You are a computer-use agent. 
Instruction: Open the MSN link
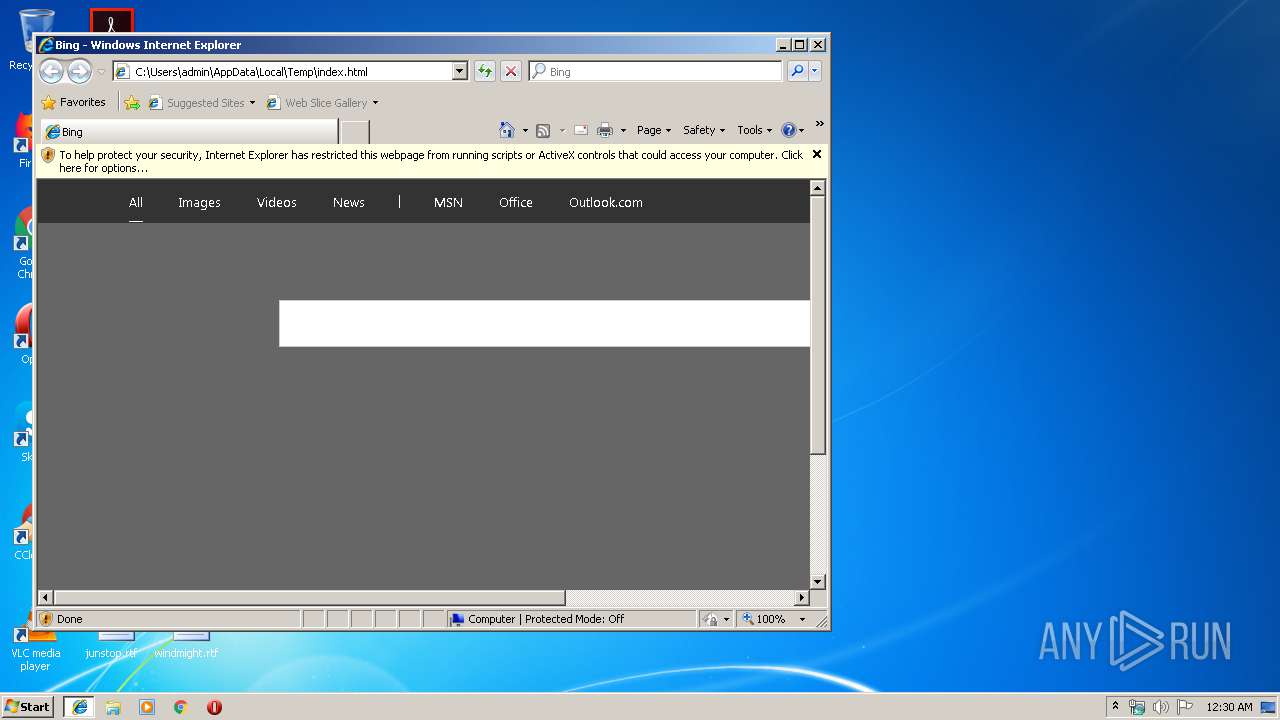448,202
